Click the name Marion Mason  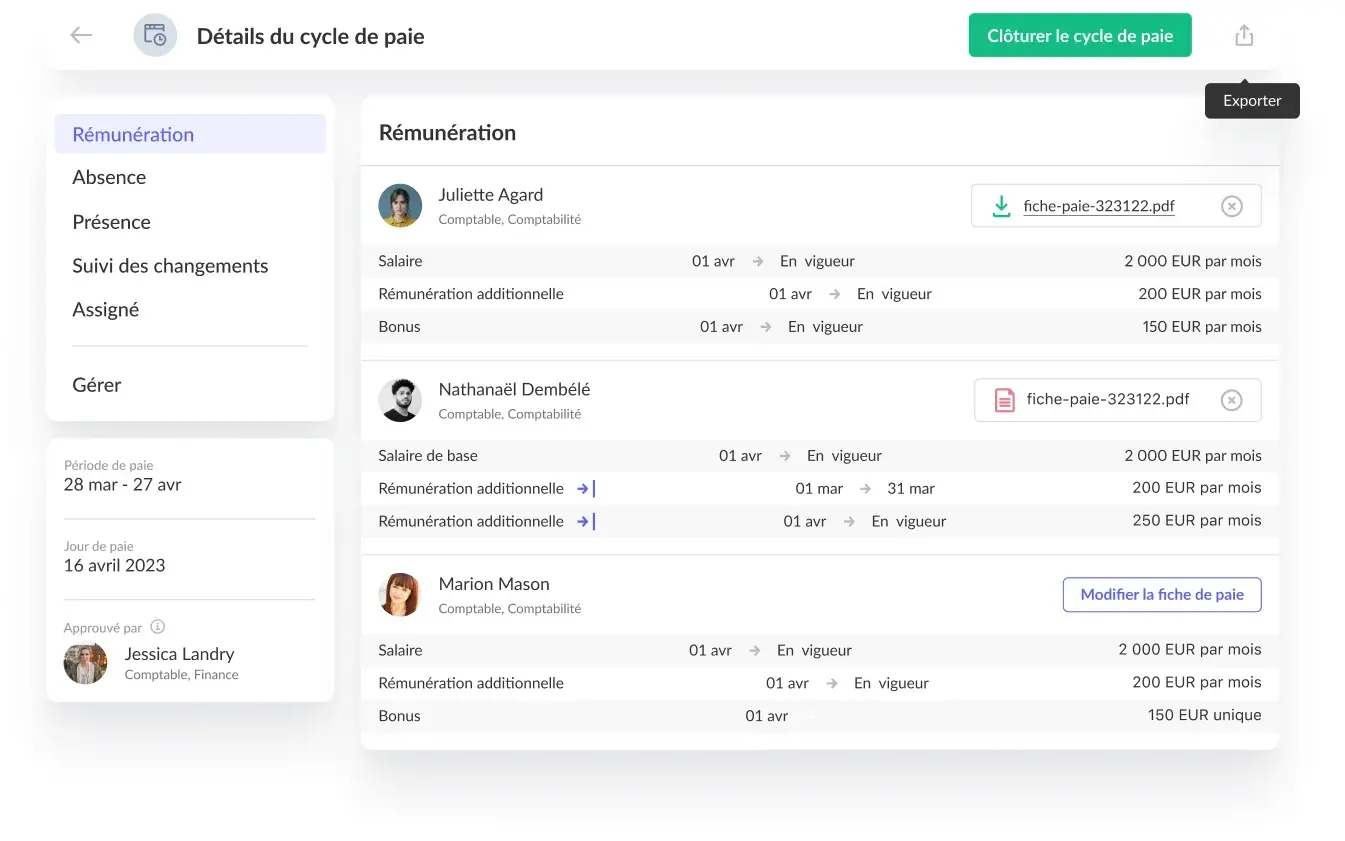(494, 584)
